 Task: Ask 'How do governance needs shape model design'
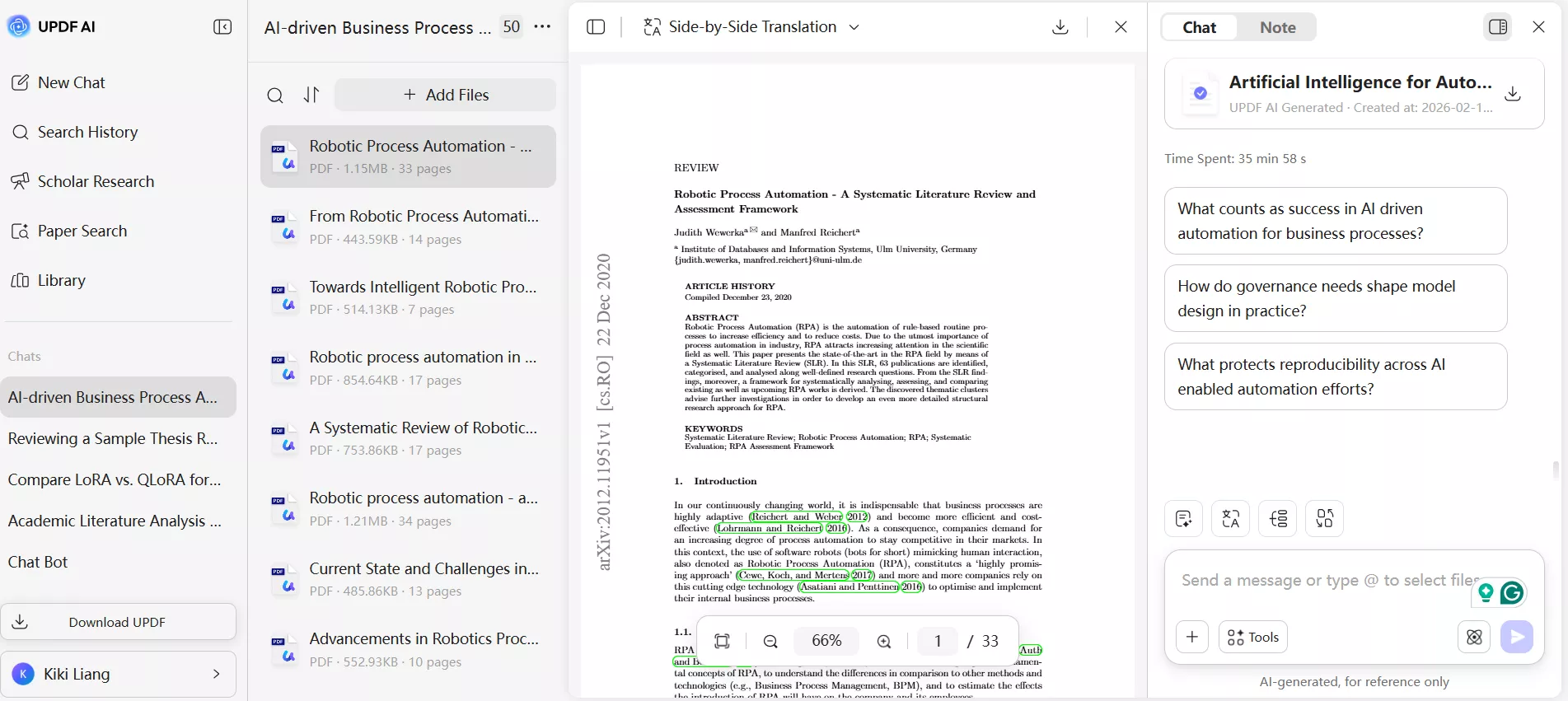tap(1336, 298)
